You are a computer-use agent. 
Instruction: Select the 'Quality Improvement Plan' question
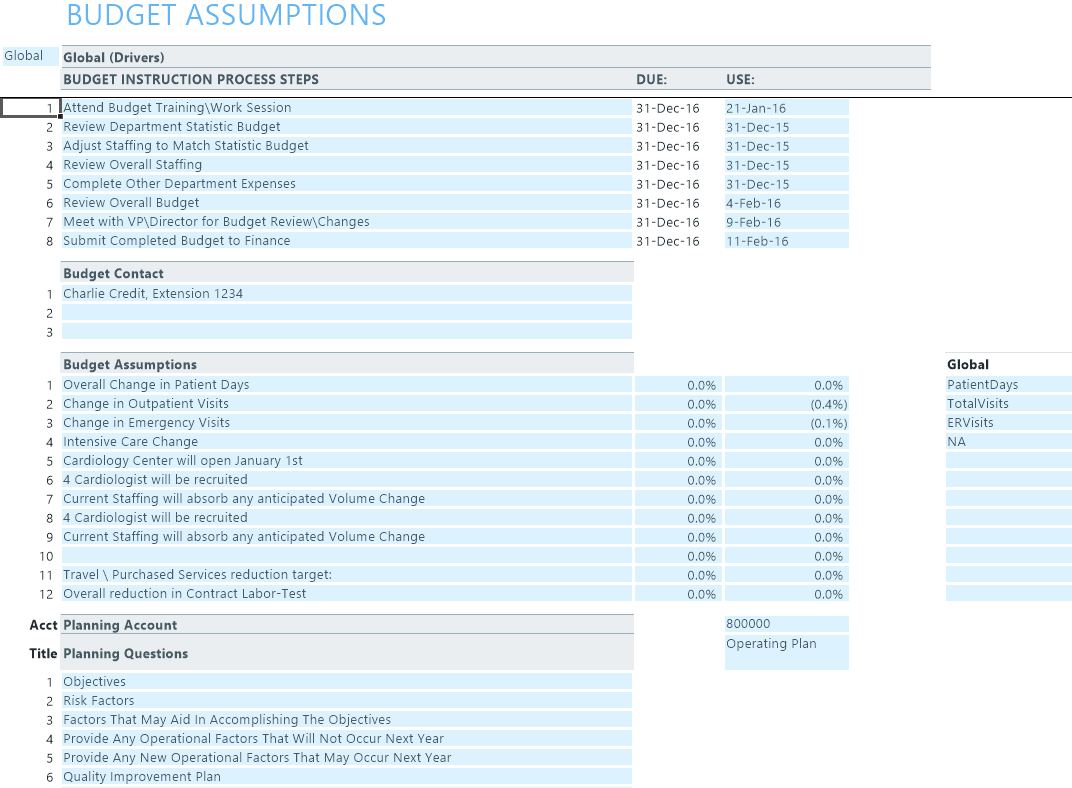(x=142, y=777)
